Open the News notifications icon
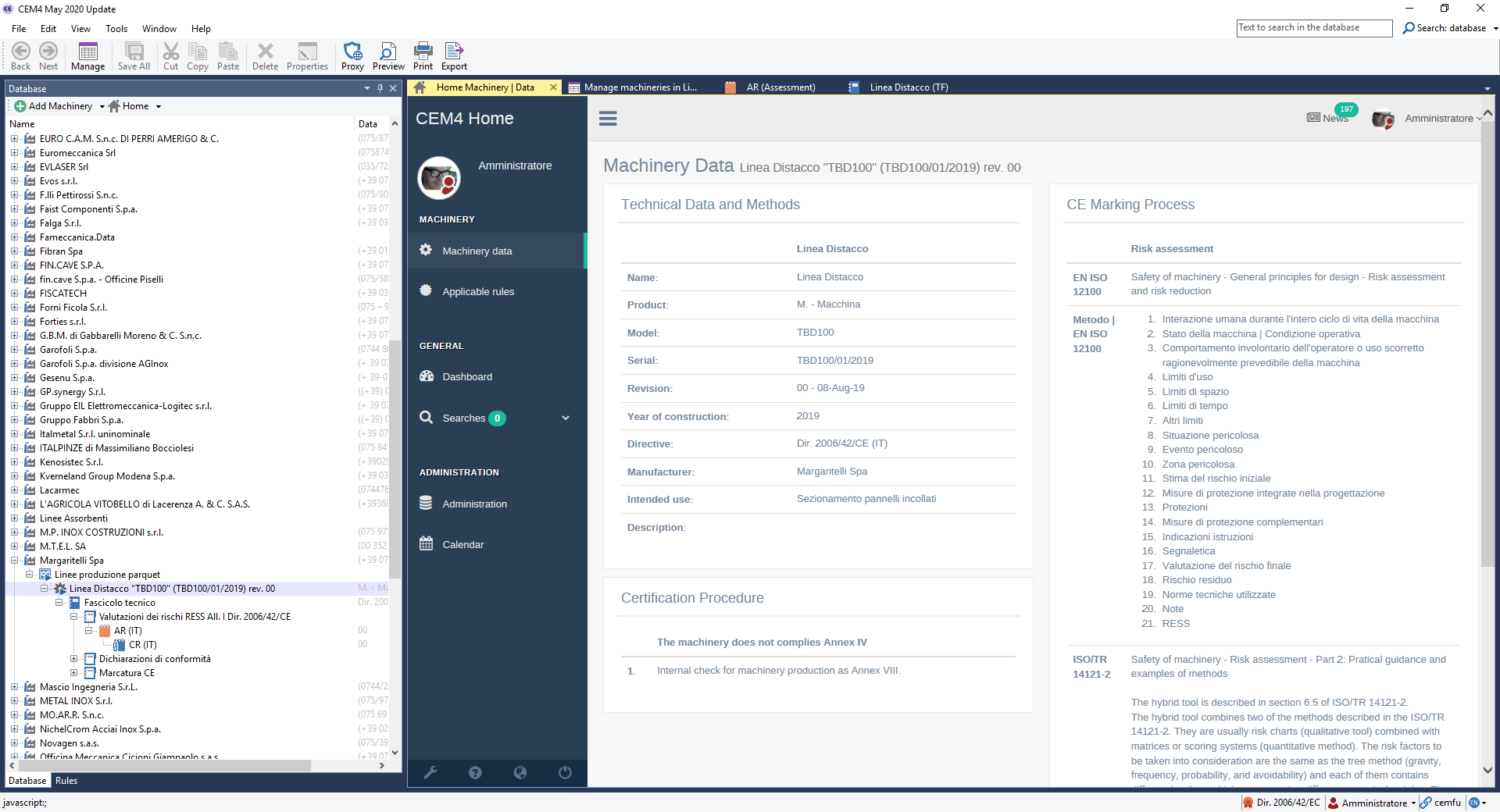The width and height of the screenshot is (1500, 812). (x=1327, y=118)
